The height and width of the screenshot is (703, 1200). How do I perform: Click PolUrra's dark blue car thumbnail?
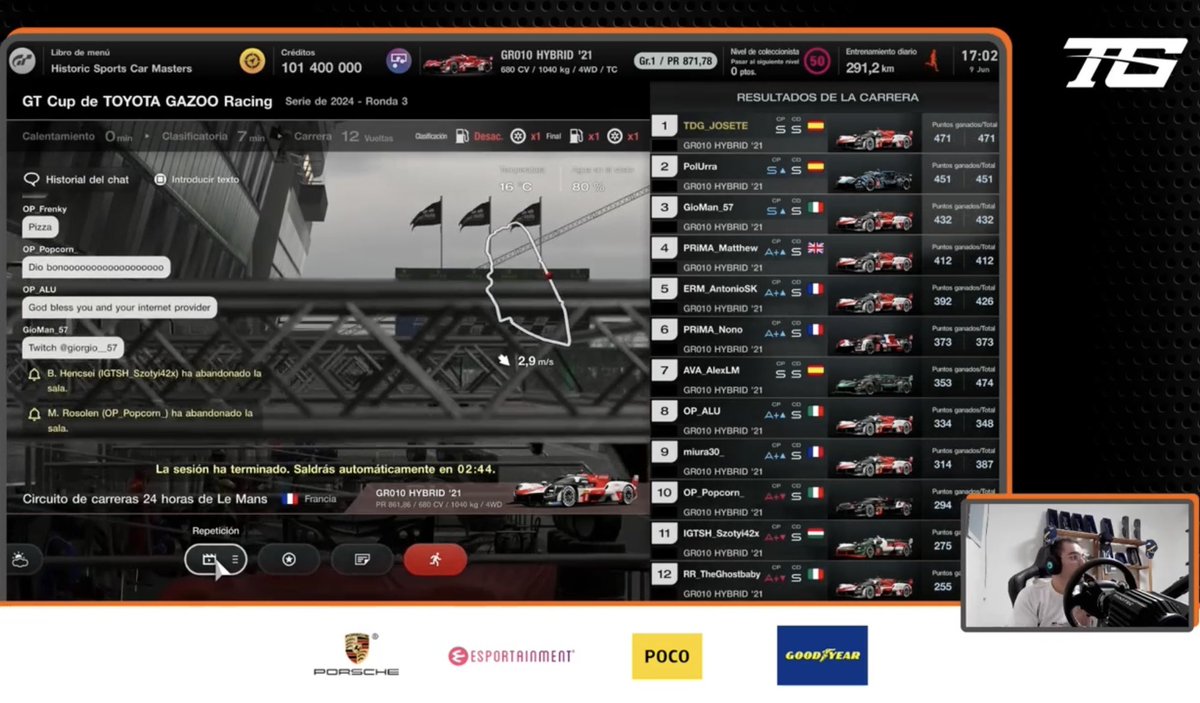pyautogui.click(x=874, y=178)
